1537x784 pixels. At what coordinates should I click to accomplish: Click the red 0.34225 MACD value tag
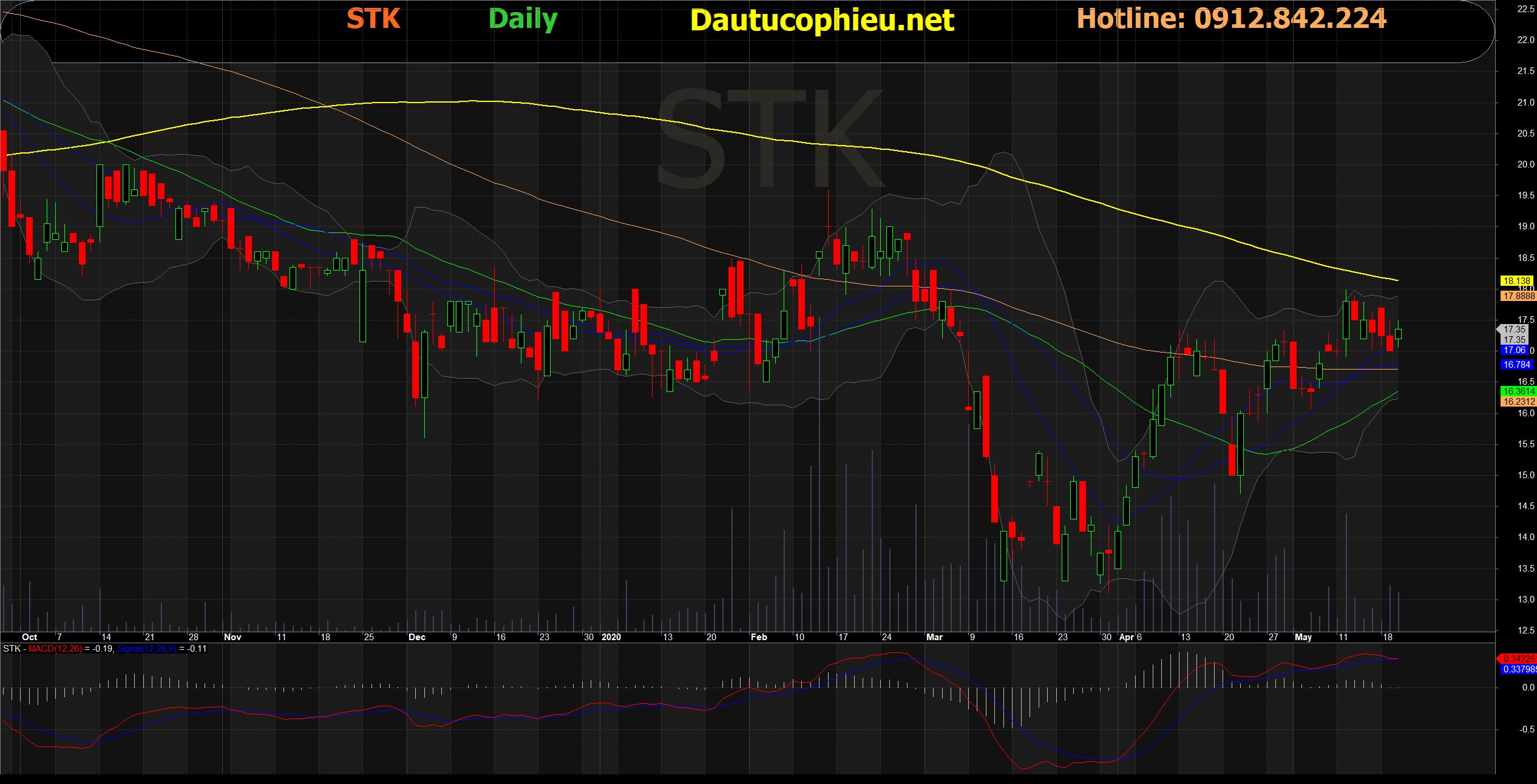(1518, 658)
